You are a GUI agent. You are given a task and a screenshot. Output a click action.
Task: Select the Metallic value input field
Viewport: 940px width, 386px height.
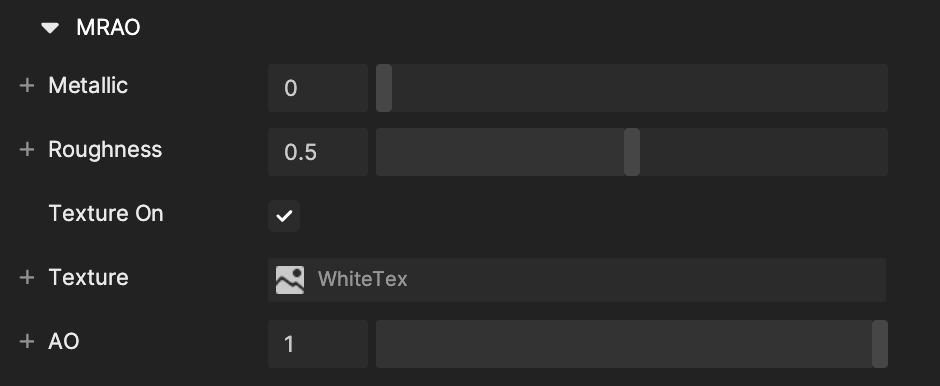tap(318, 88)
